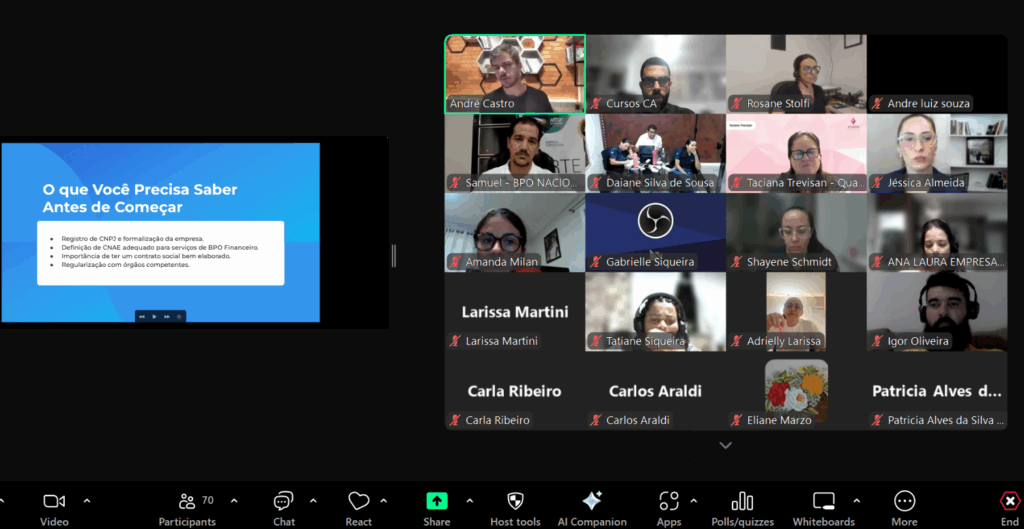The width and height of the screenshot is (1024, 529).
Task: Open Polls/quizzes bar chart icon
Action: (742, 502)
